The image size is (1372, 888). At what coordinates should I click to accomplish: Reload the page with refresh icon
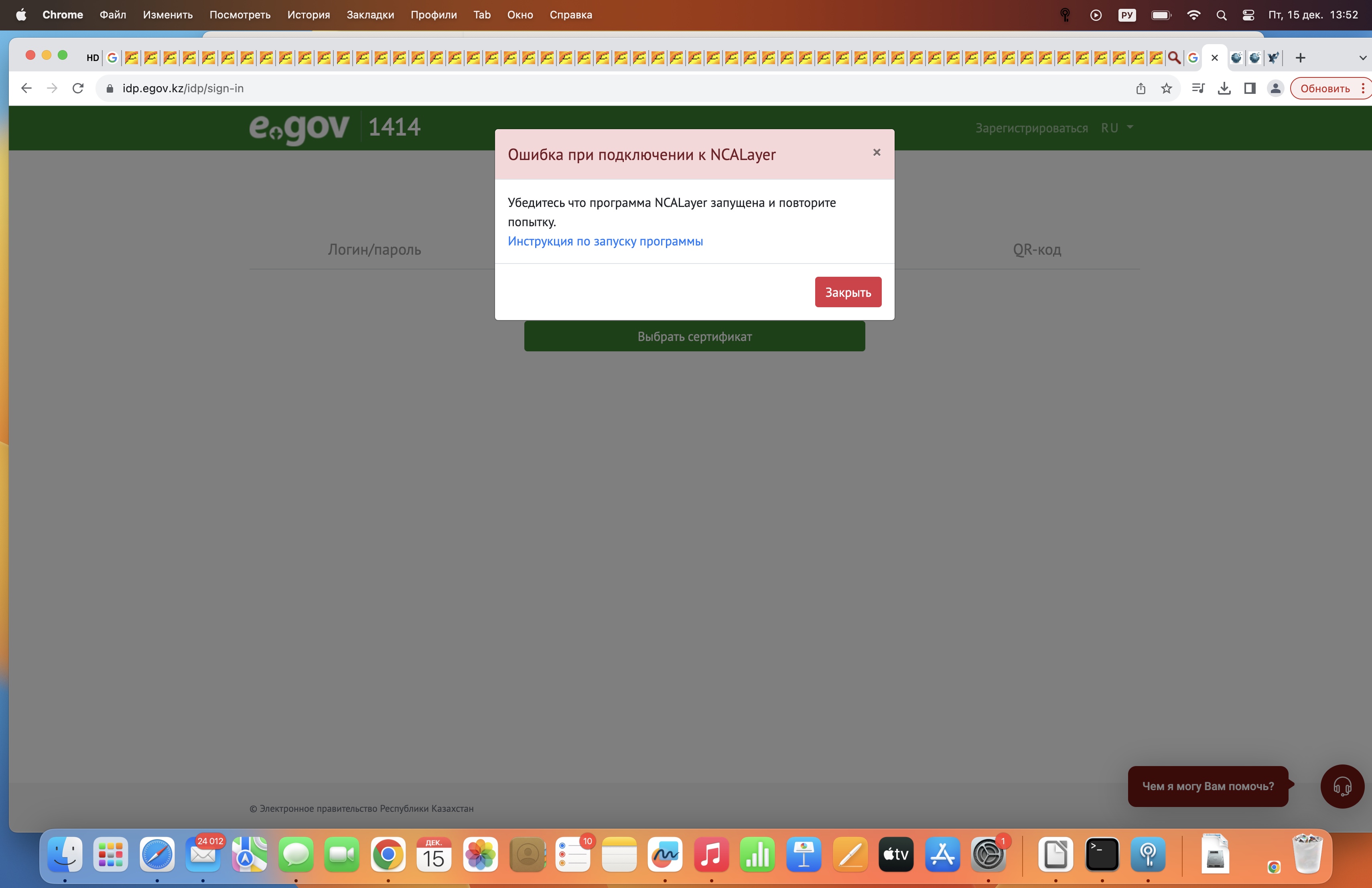pyautogui.click(x=78, y=88)
